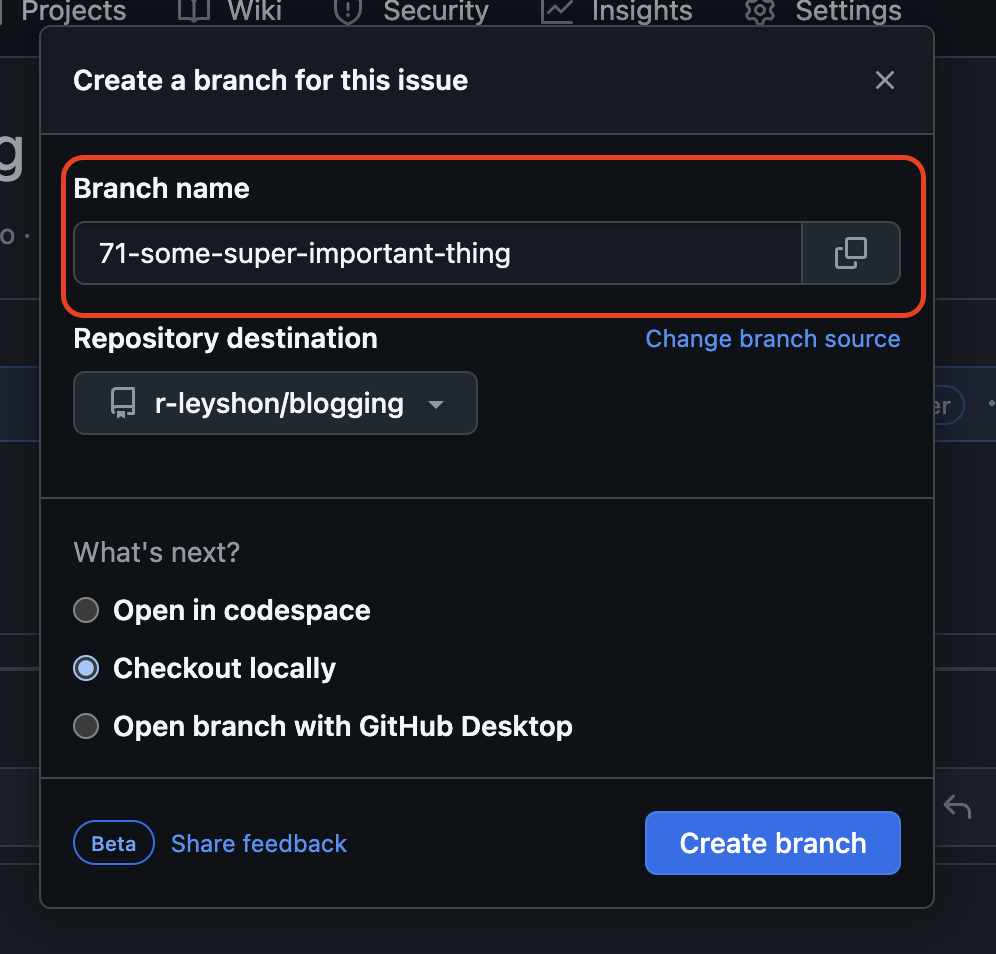Copy the branch name to clipboard
Viewport: 996px width, 954px height.
point(851,253)
